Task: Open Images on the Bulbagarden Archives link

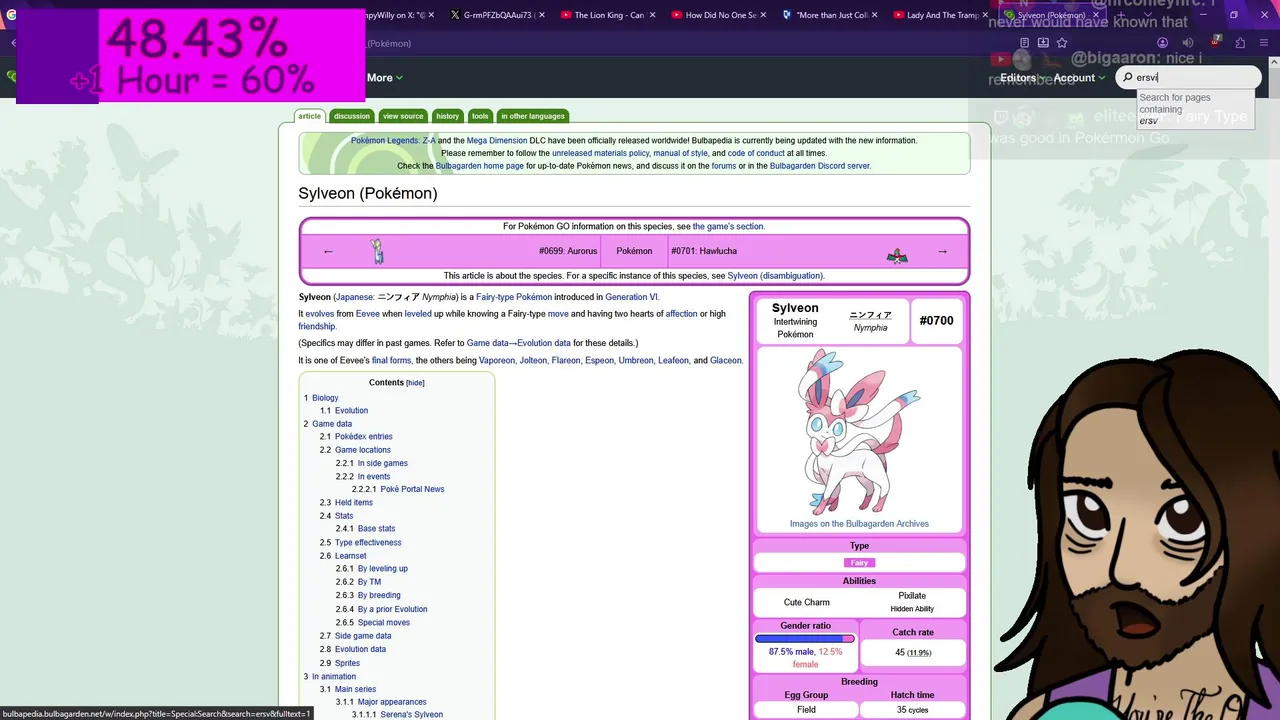Action: (x=859, y=524)
